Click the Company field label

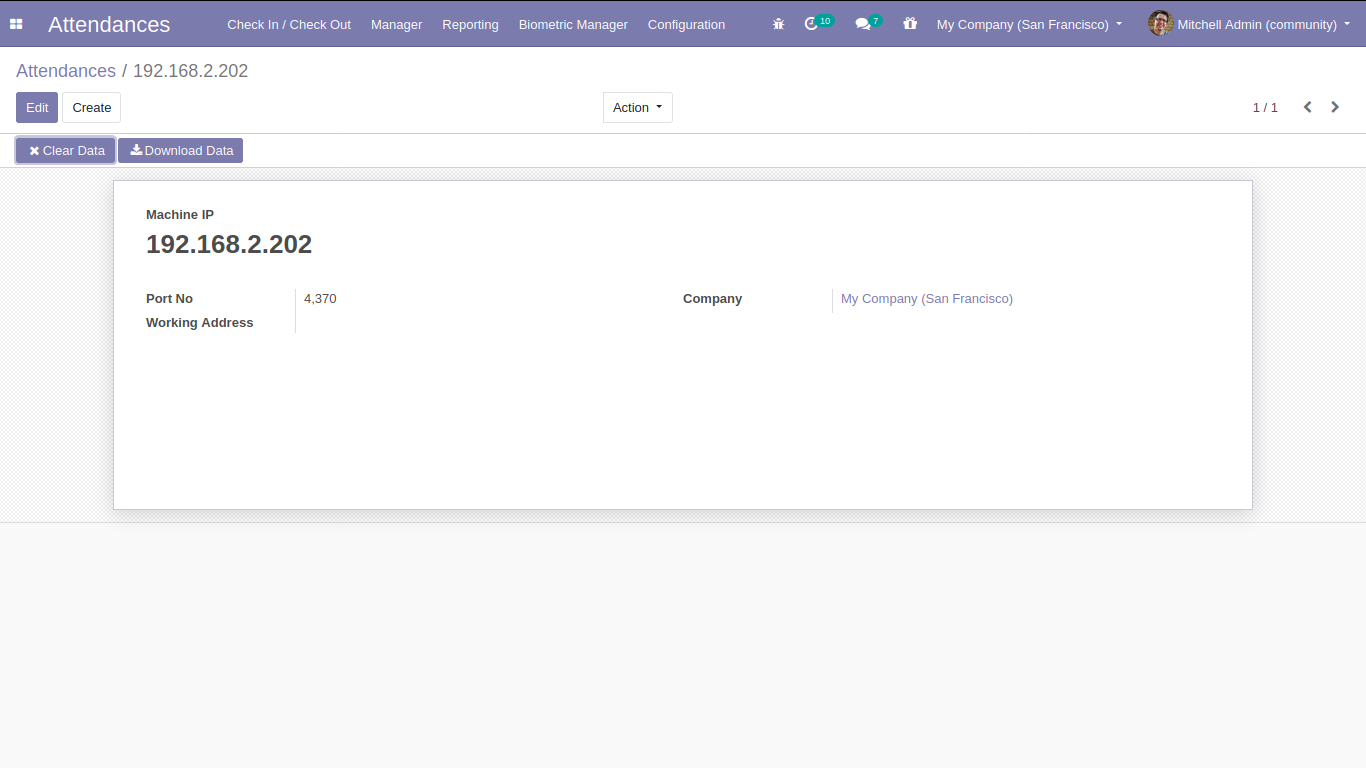point(713,299)
